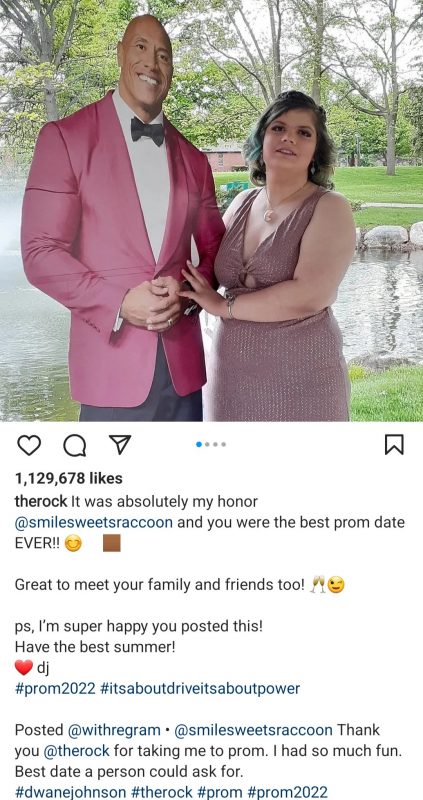View the 1,129,678 likes list
Screen dimensions: 423x800
[69, 478]
